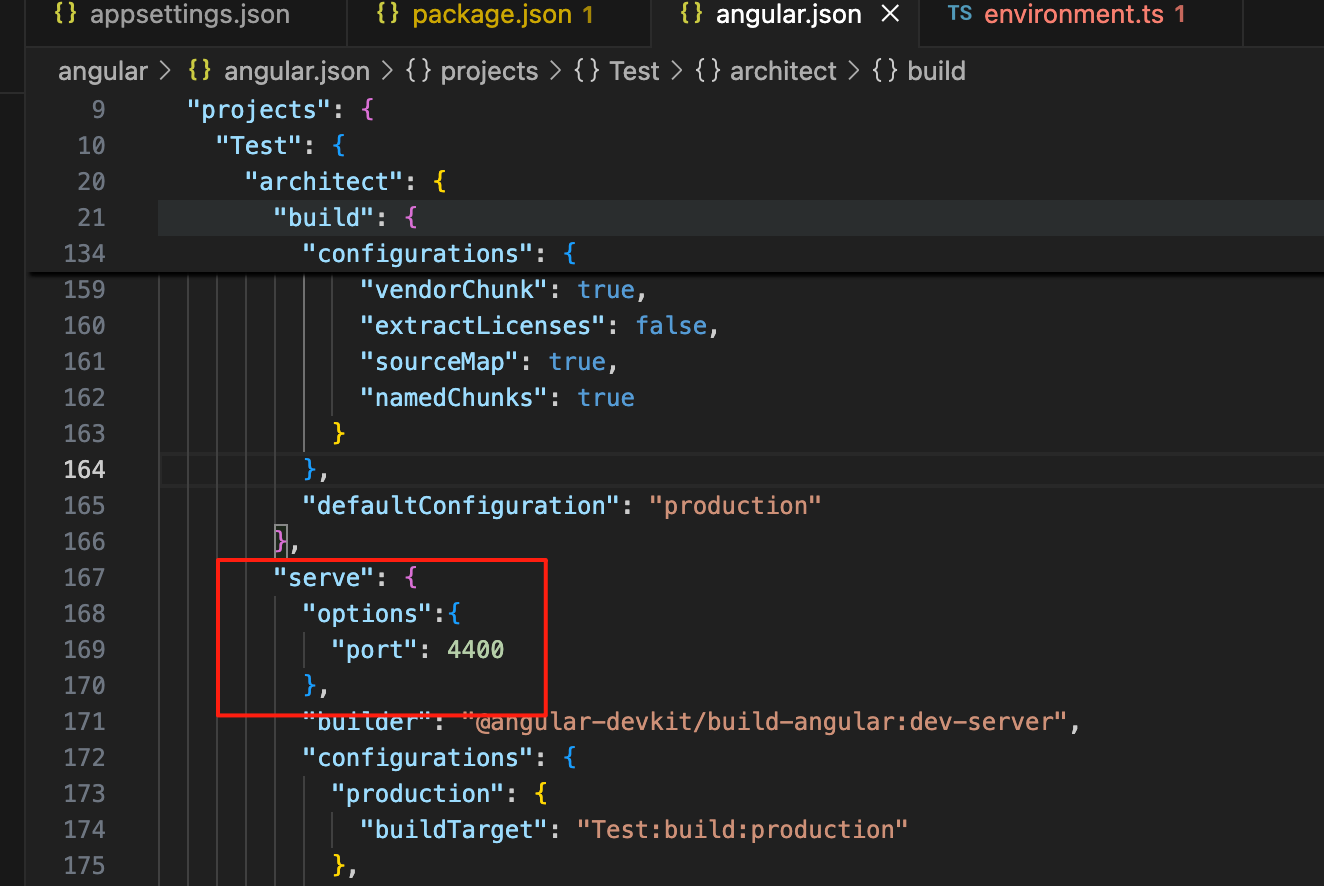This screenshot has height=886, width=1324.
Task: Open the build breadcrumb dropdown
Action: (x=936, y=72)
